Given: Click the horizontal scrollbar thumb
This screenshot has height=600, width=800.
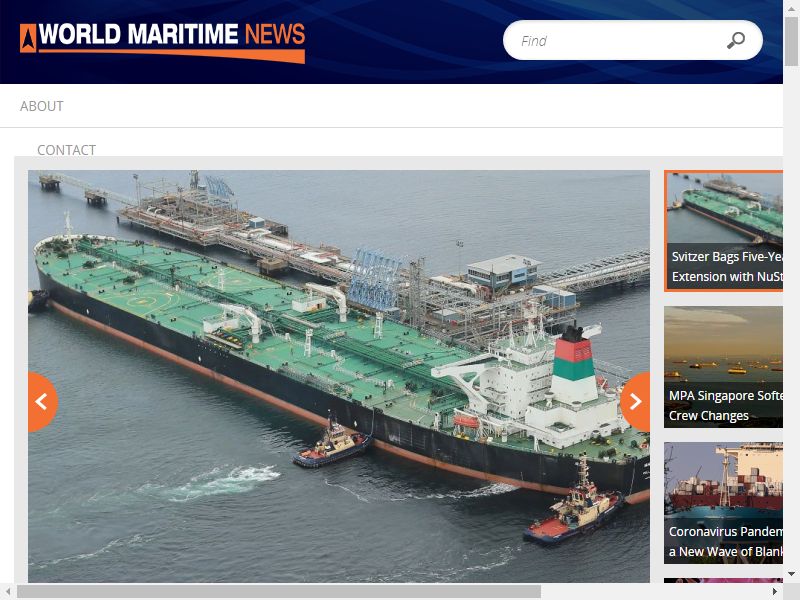Looking at the screenshot, I should (279, 591).
